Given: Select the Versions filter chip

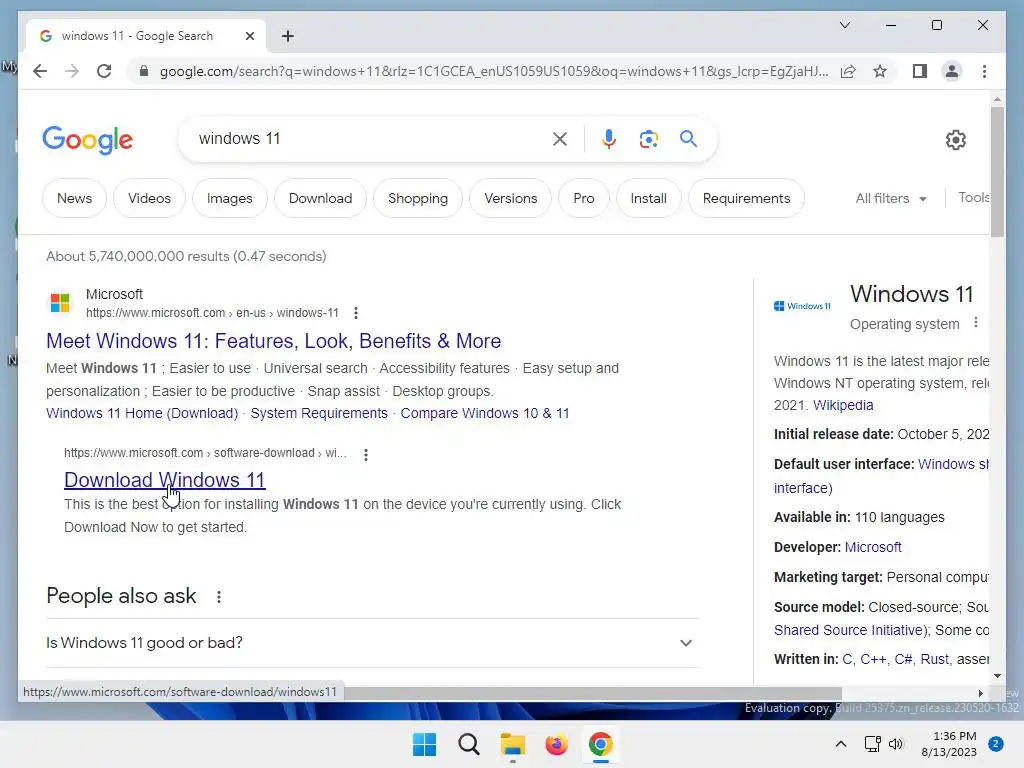Looking at the screenshot, I should tap(511, 198).
